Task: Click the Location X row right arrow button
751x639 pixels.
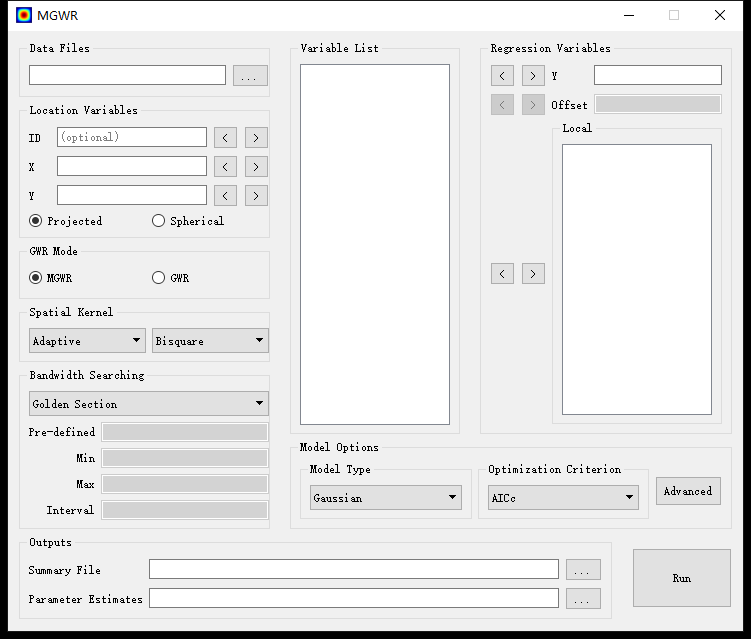Action: click(256, 167)
